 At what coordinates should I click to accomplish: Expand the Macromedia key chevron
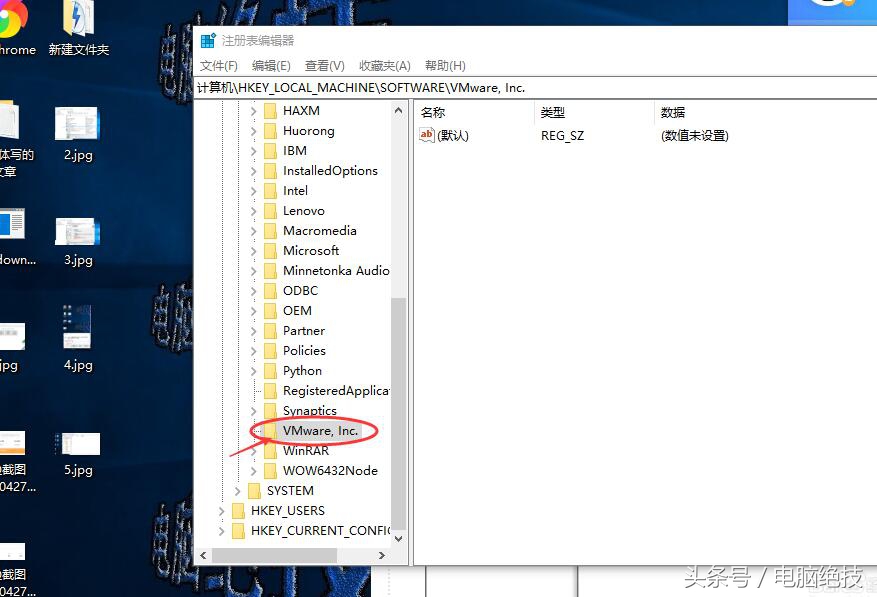pyautogui.click(x=253, y=230)
